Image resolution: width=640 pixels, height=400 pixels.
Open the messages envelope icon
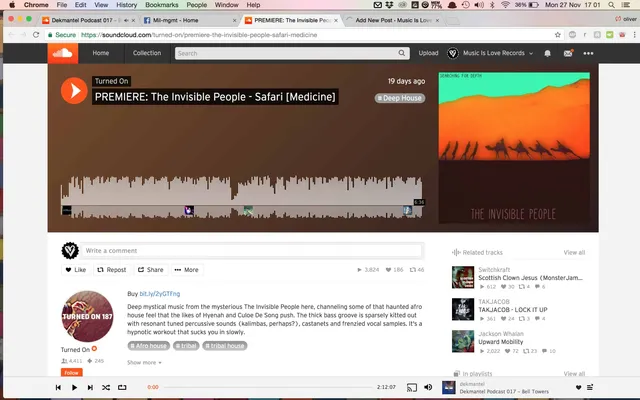(x=568, y=53)
